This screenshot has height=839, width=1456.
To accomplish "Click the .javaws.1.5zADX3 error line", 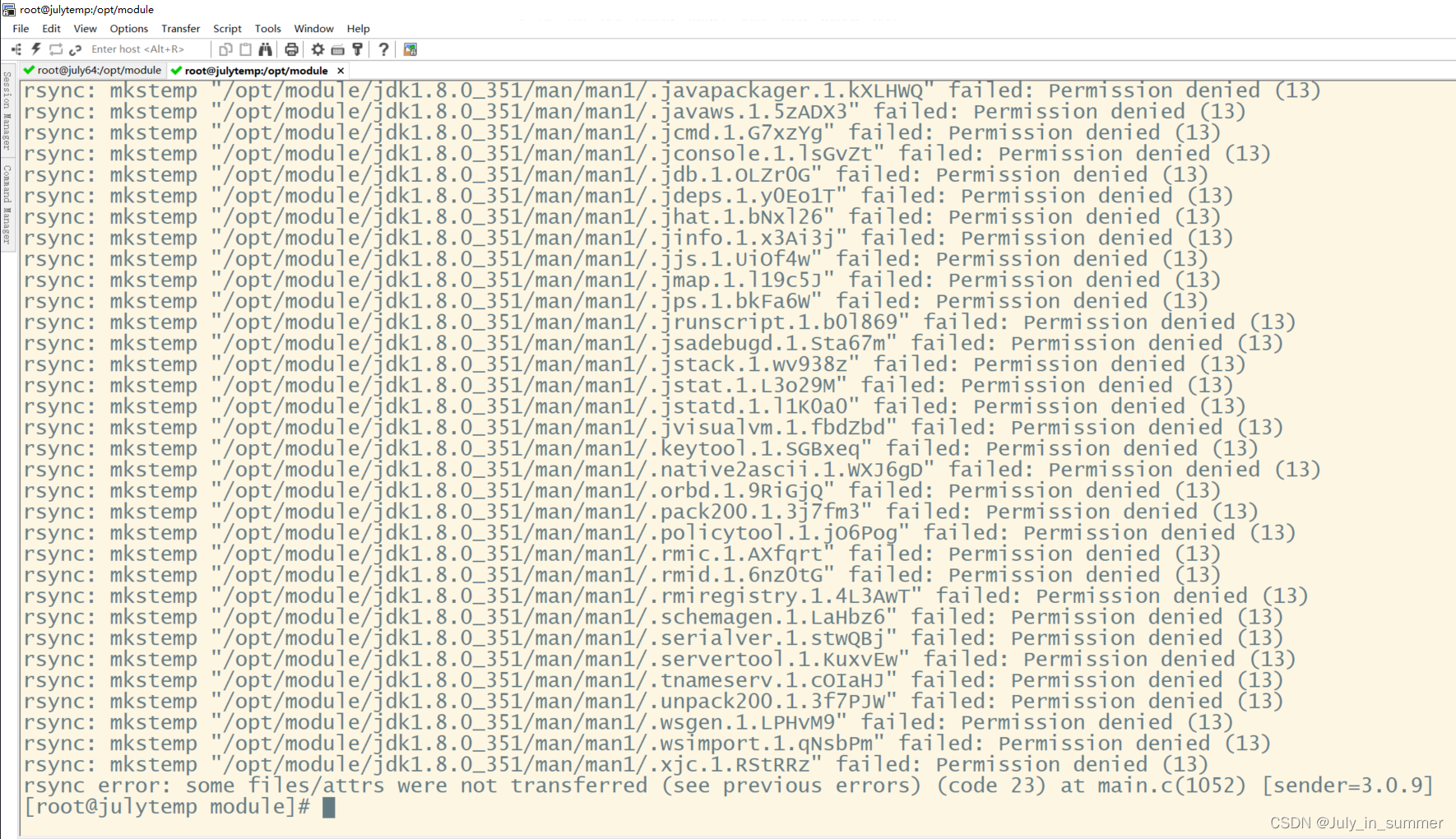I will [x=634, y=112].
